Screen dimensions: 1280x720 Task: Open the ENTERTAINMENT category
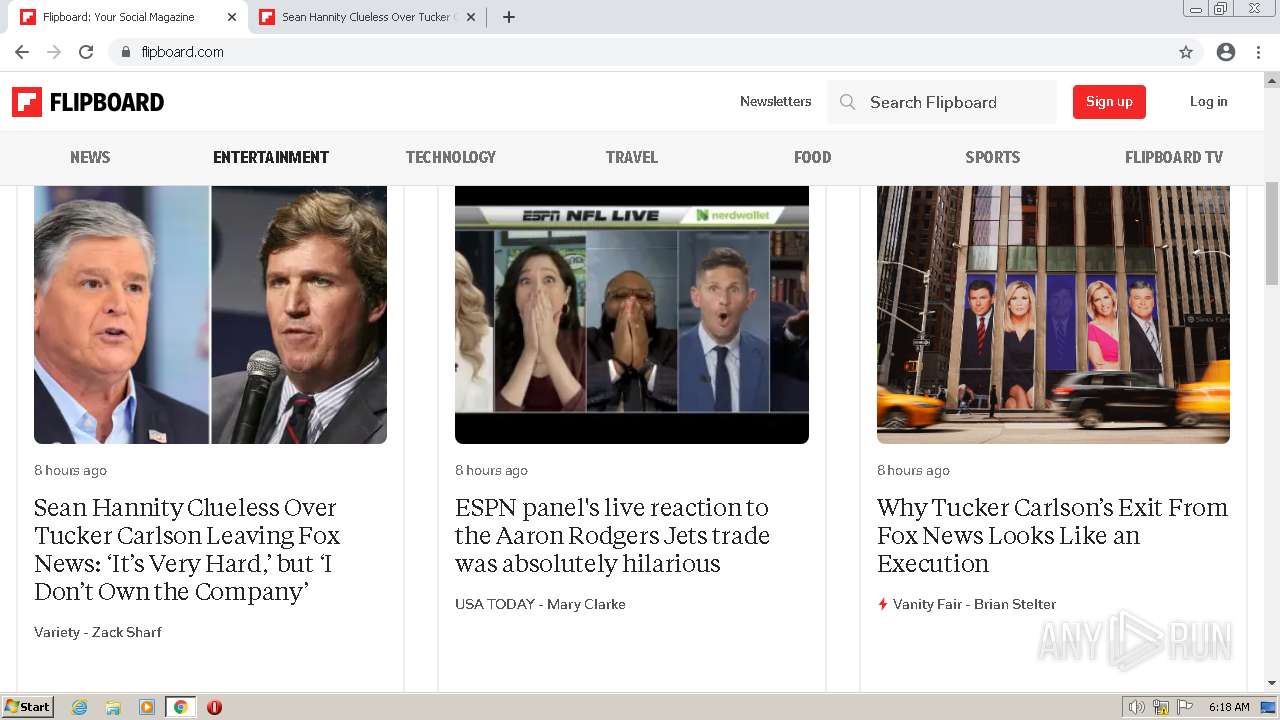click(x=271, y=157)
